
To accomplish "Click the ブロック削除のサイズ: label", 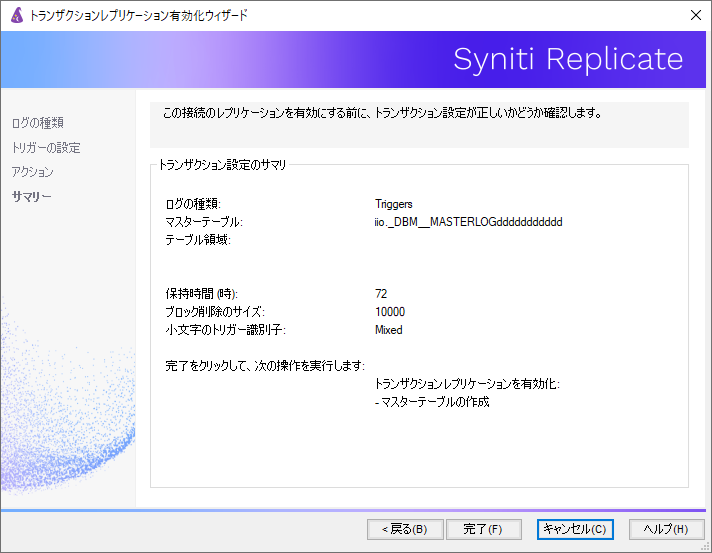I will tap(215, 312).
